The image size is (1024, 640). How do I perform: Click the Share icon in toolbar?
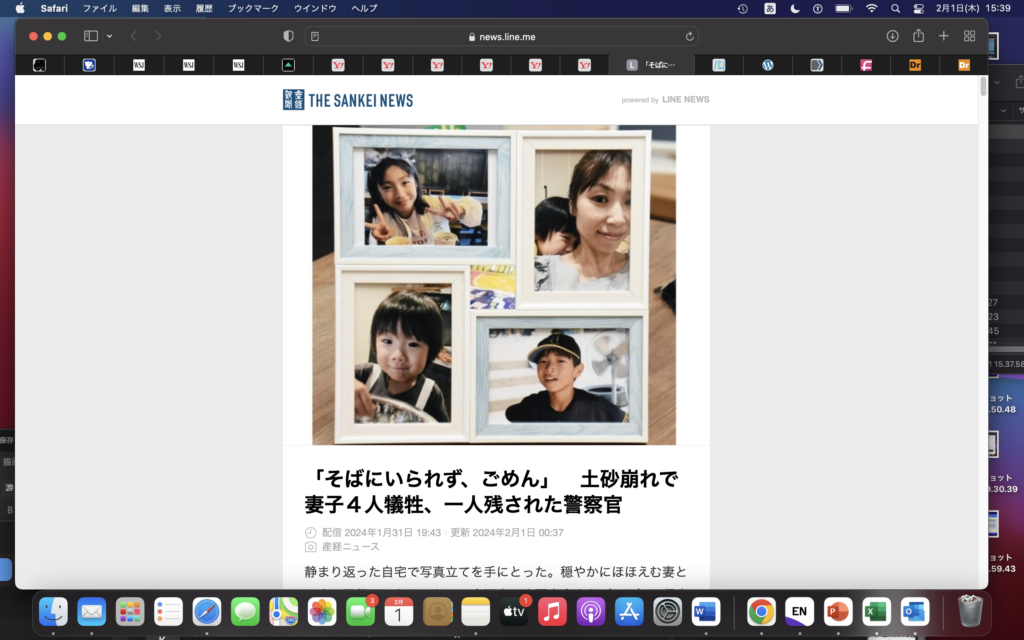click(918, 36)
